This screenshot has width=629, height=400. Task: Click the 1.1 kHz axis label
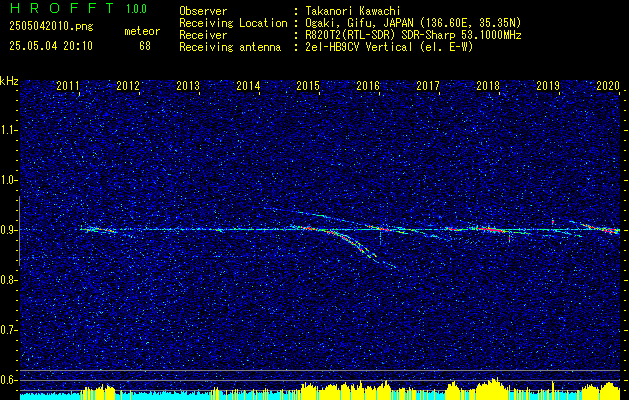8,130
